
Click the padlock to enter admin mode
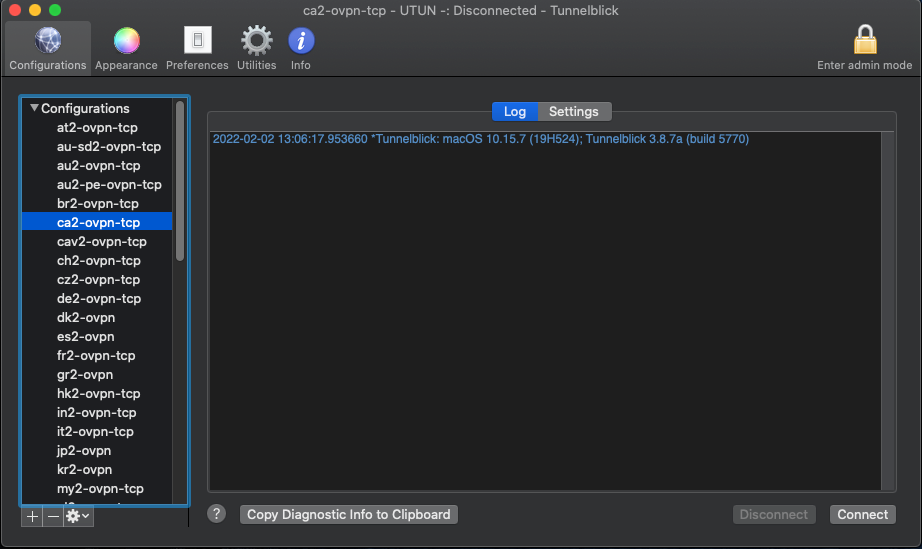[x=864, y=49]
